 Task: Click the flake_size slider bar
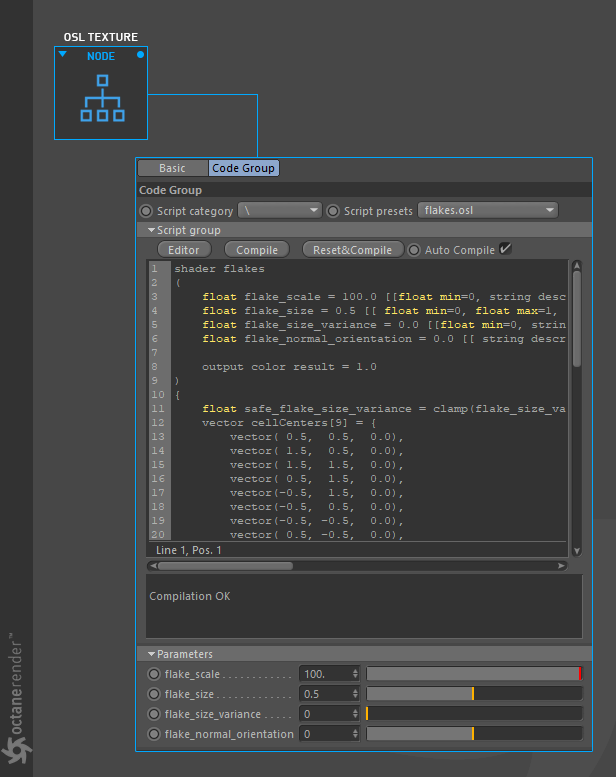click(473, 694)
